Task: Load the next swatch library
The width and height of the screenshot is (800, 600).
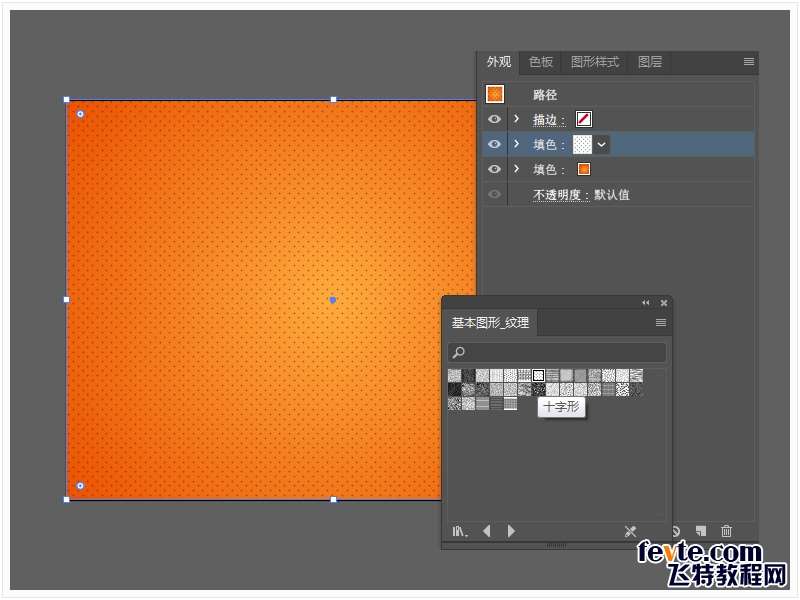Action: [511, 531]
